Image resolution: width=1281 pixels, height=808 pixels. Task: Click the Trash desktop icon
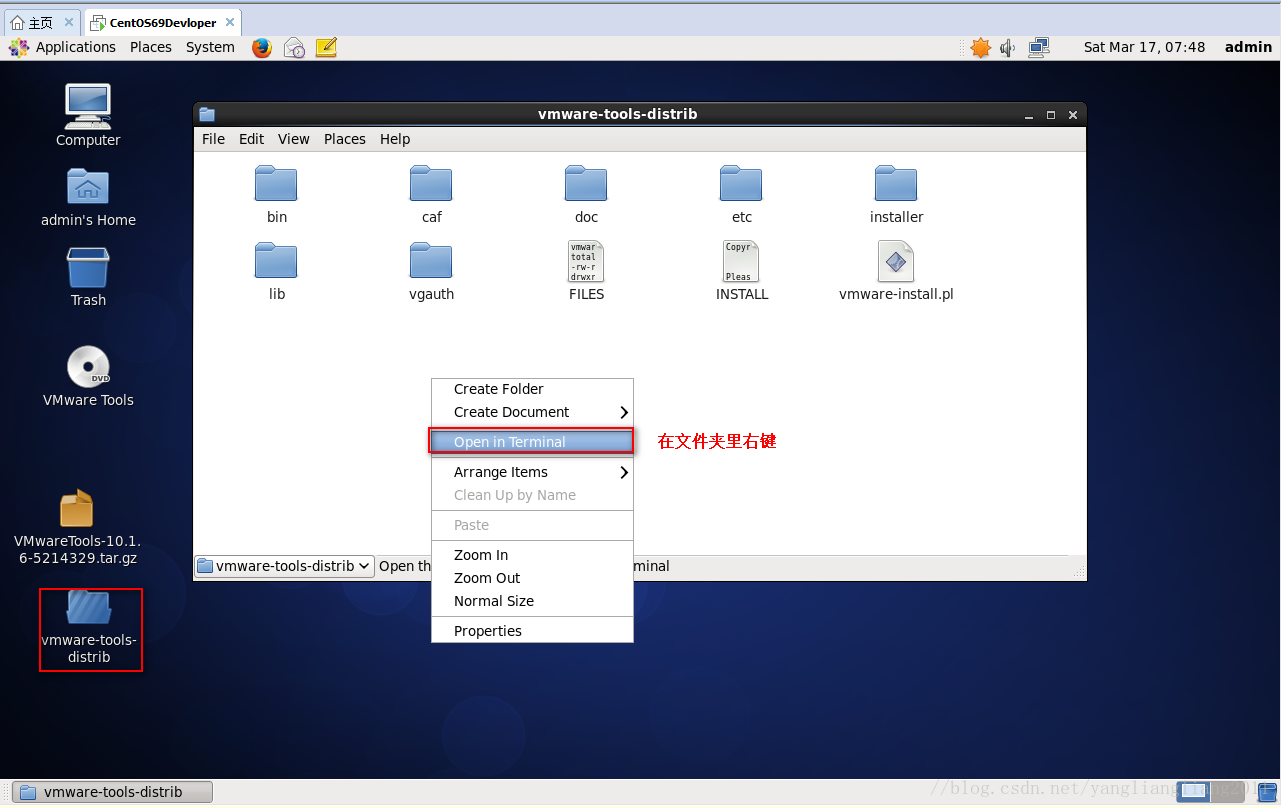88,267
